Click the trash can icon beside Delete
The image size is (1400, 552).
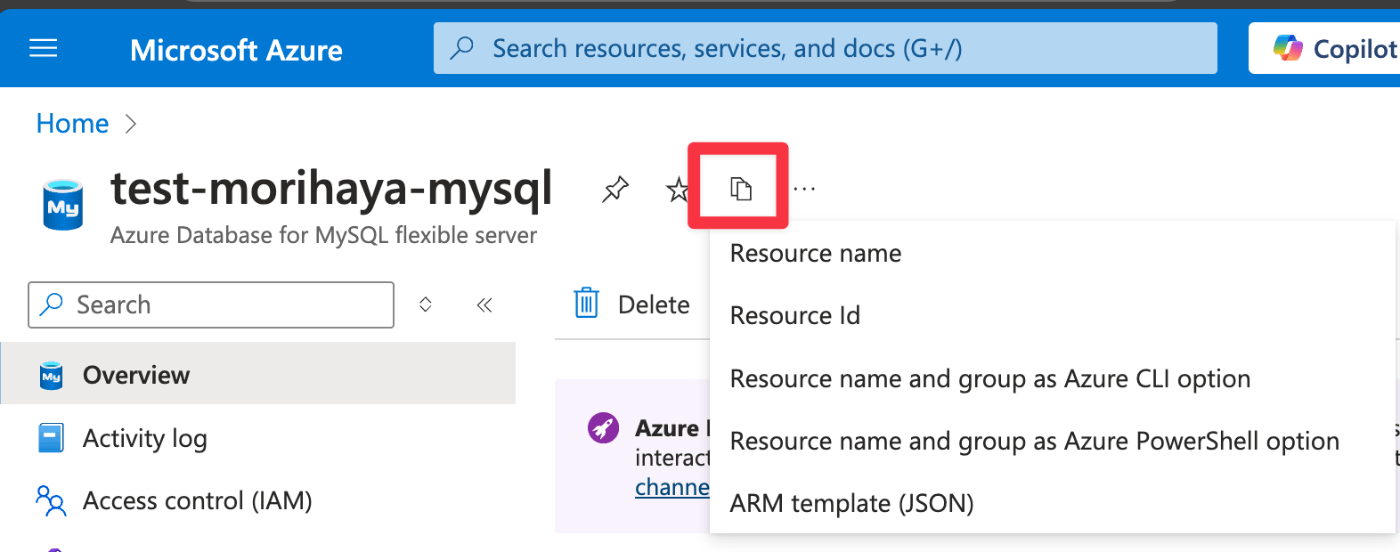point(587,304)
